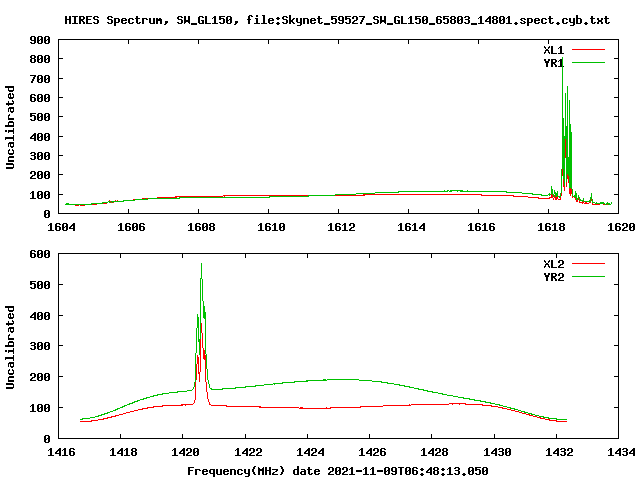Click the HIRES Spectrum plot title
Viewport: 640px width, 480px height.
pyautogui.click(x=337, y=20)
